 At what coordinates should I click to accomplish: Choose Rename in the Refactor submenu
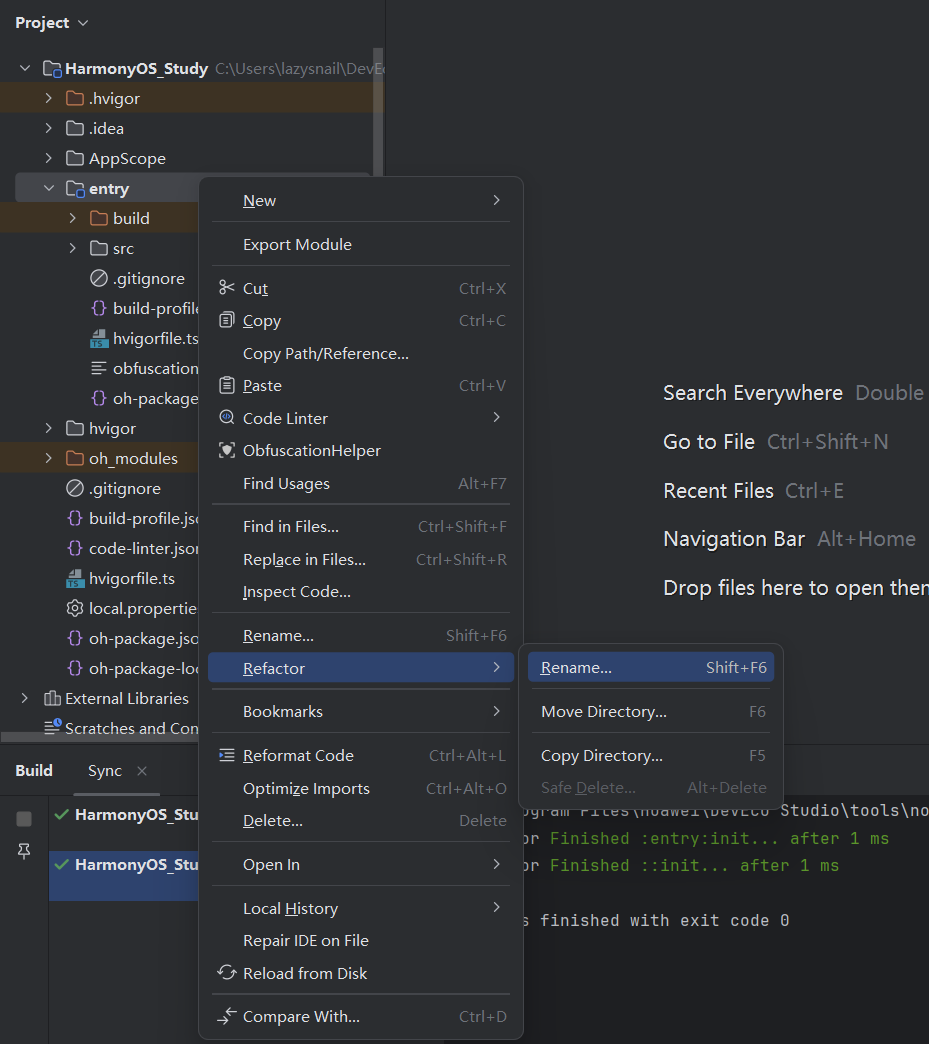[x=651, y=667]
